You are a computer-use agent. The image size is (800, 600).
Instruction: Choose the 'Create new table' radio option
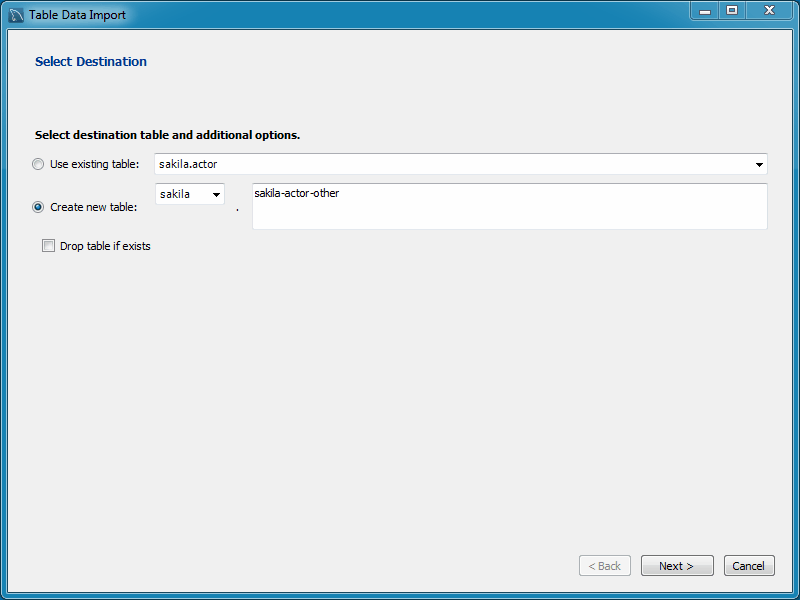point(38,207)
